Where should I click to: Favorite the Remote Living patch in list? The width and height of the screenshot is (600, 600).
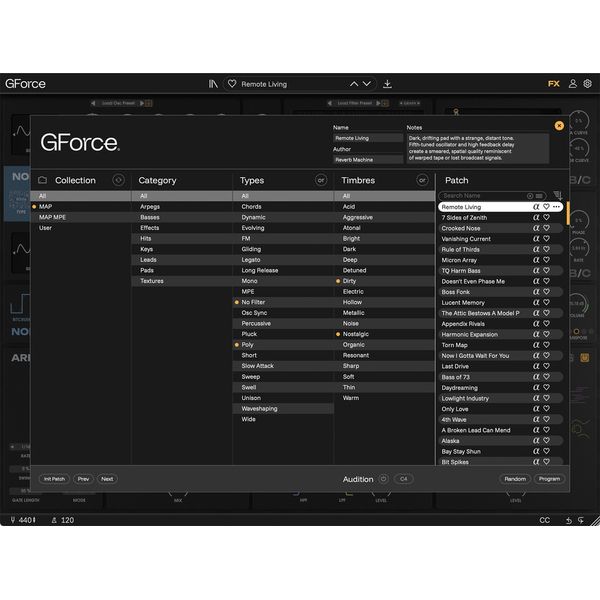(546, 207)
